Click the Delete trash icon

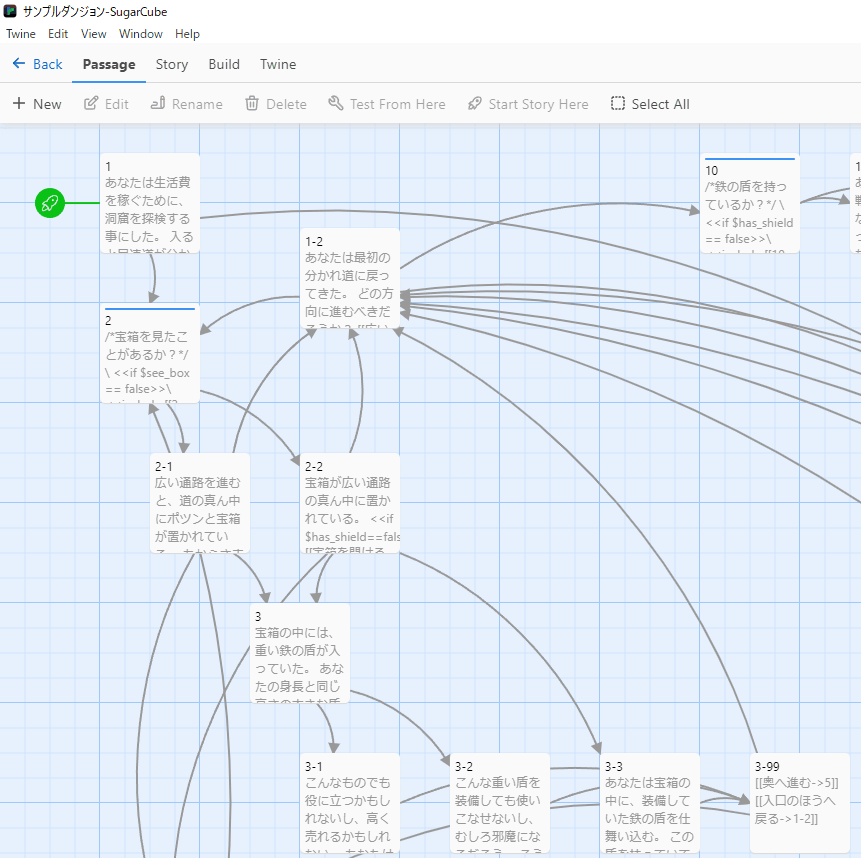click(x=251, y=103)
